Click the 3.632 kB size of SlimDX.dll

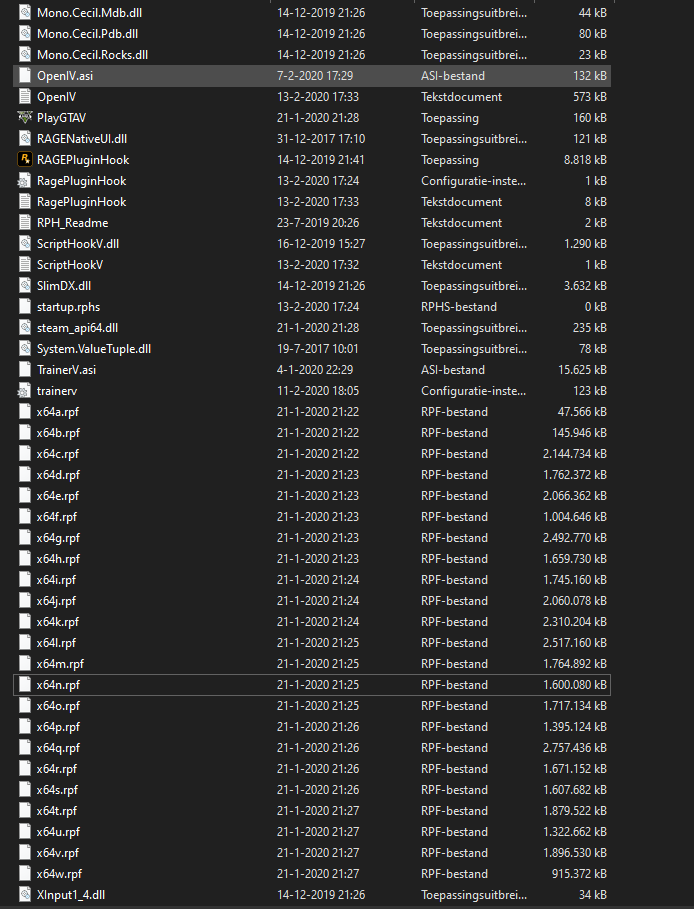[x=585, y=286]
